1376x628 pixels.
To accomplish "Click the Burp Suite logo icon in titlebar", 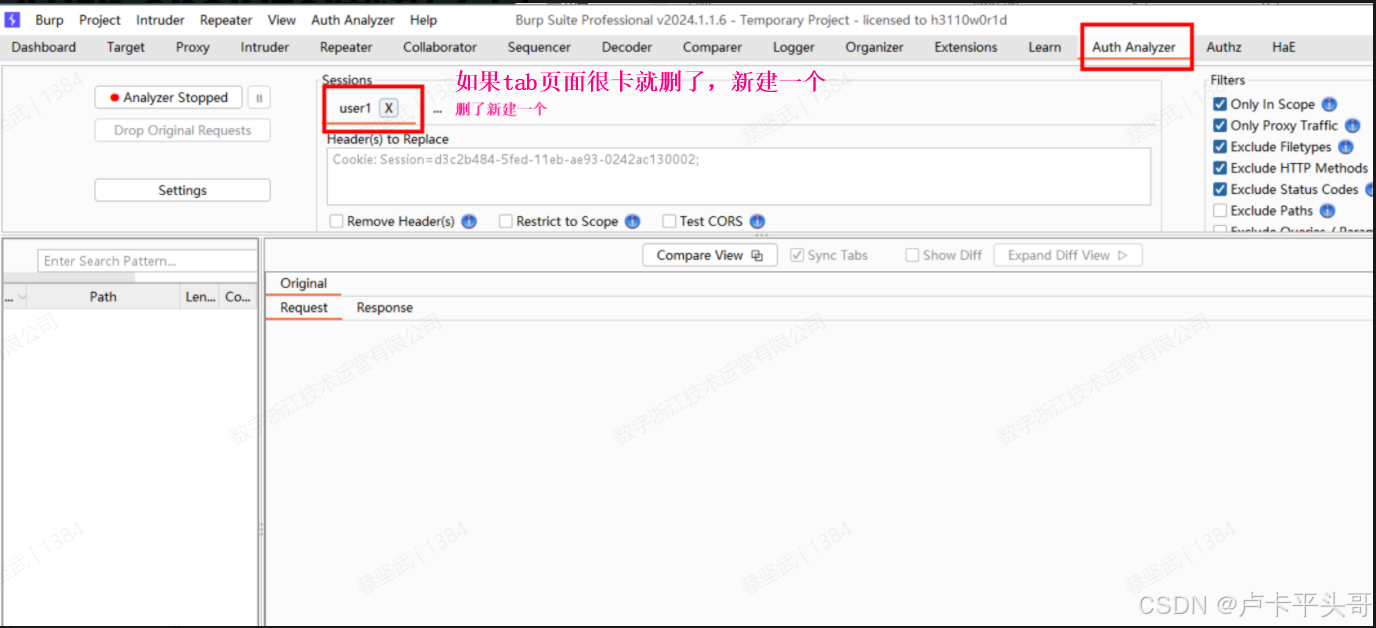I will coord(11,19).
